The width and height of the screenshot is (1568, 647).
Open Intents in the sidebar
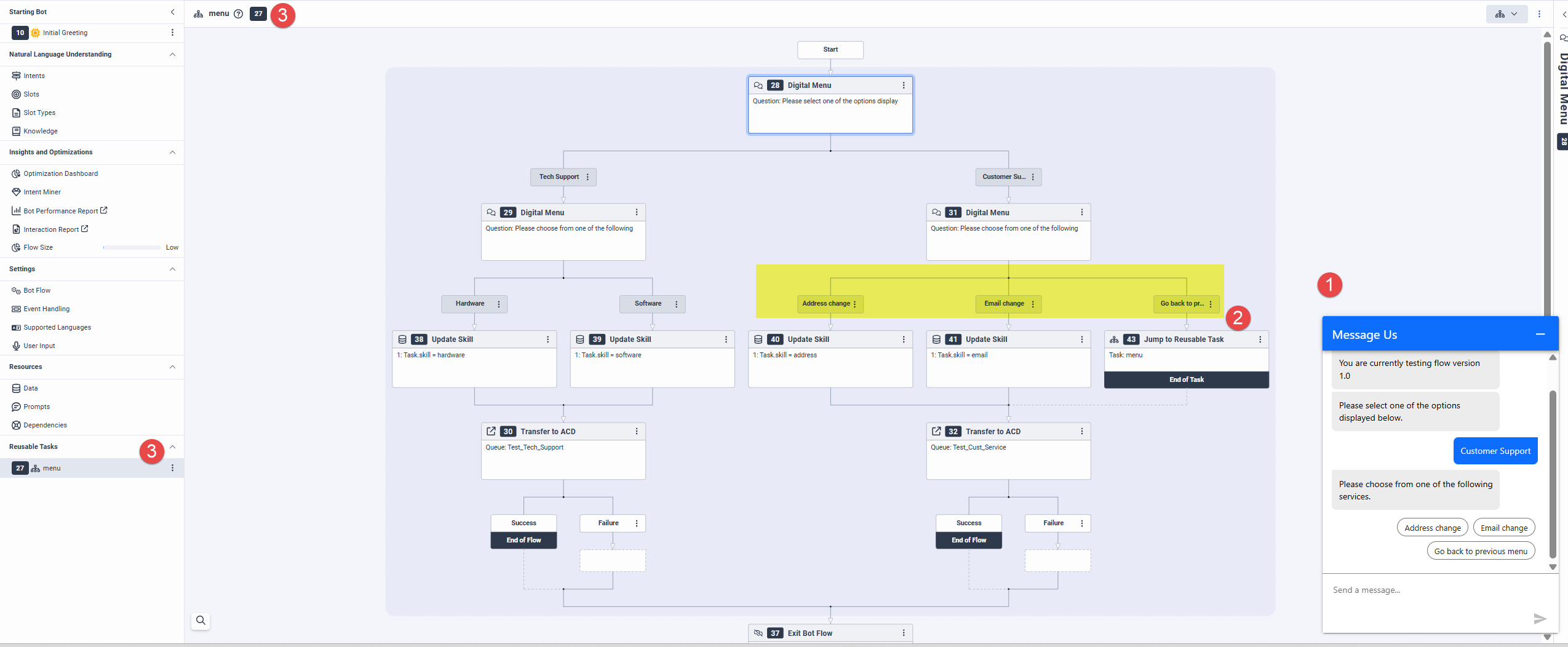(x=34, y=76)
